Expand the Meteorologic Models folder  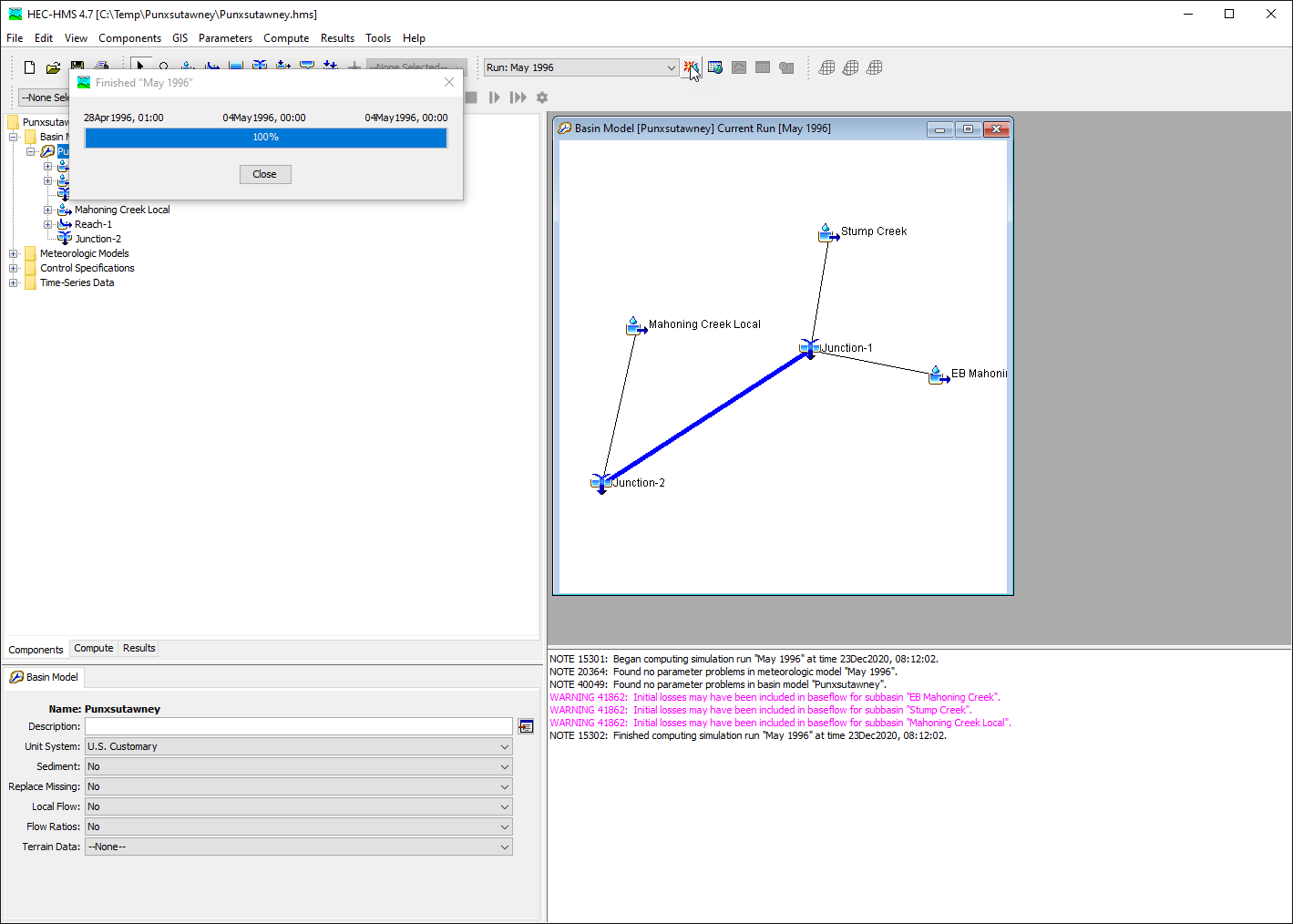coord(13,253)
